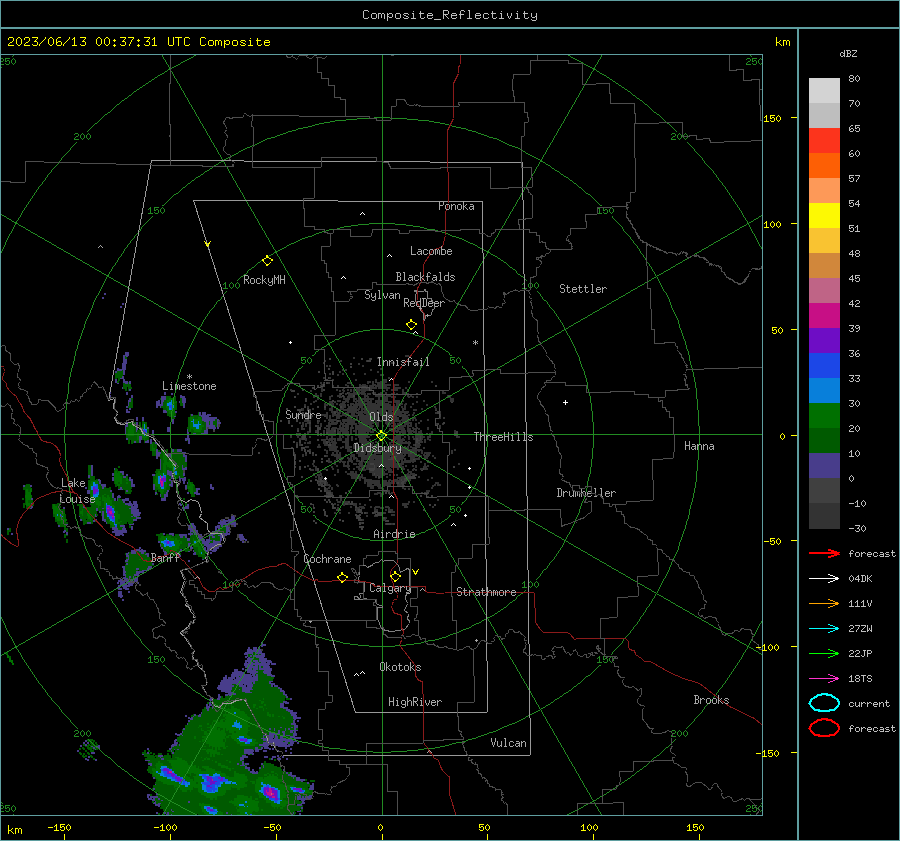Click the light blue swatch between 33 and 30
The image size is (900, 841).
point(824,390)
